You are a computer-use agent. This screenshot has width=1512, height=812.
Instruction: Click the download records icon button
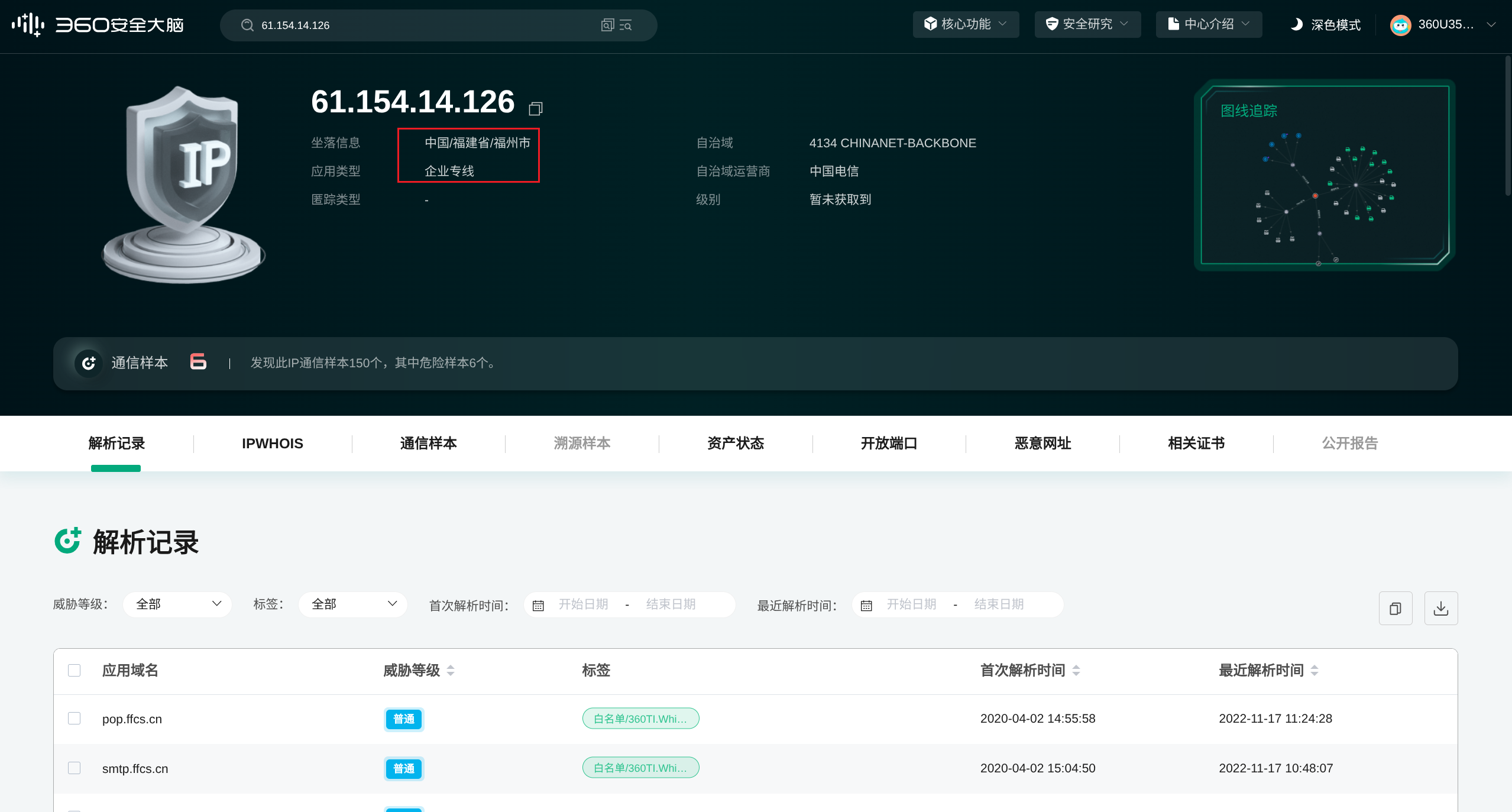coord(1440,608)
